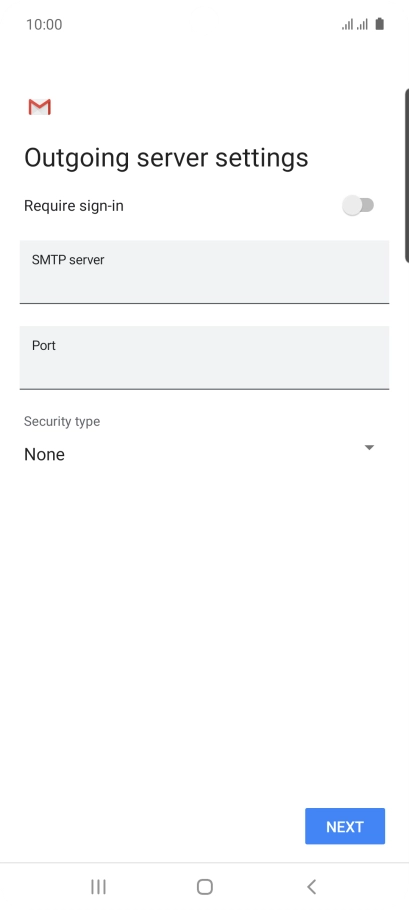Tap the Security type label
The image size is (409, 910).
pos(61,421)
